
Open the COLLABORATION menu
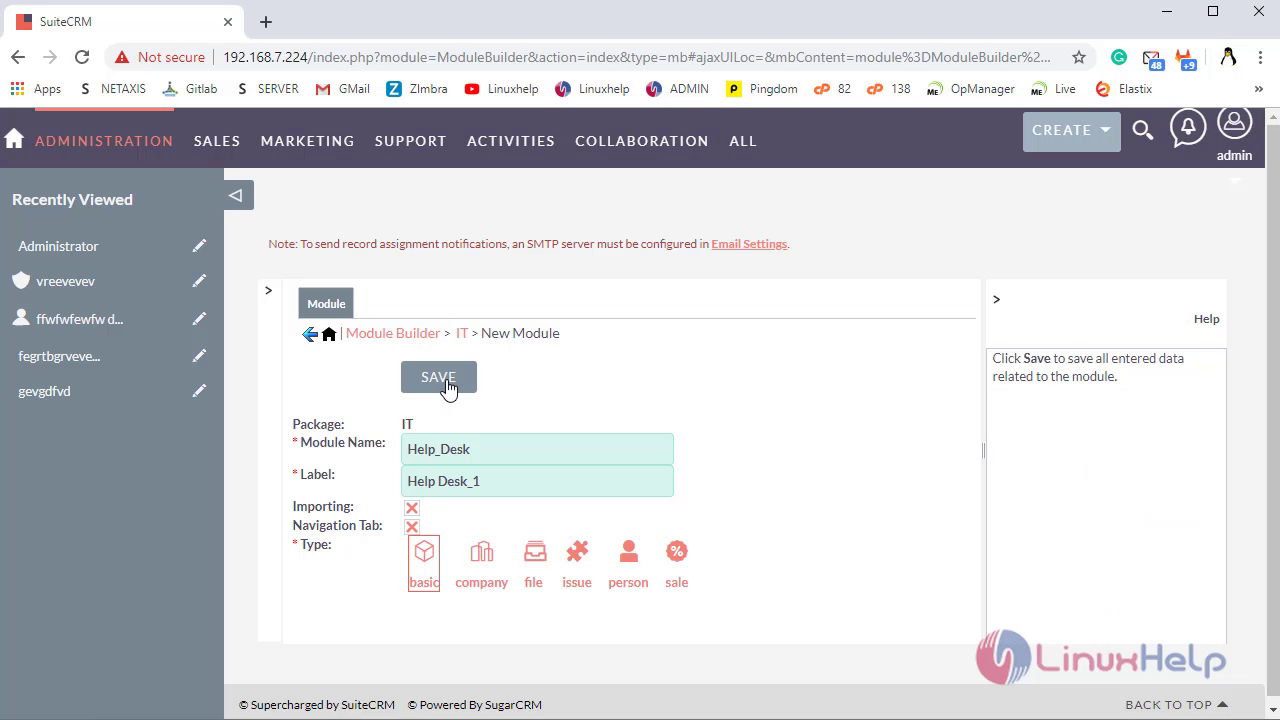pyautogui.click(x=642, y=141)
